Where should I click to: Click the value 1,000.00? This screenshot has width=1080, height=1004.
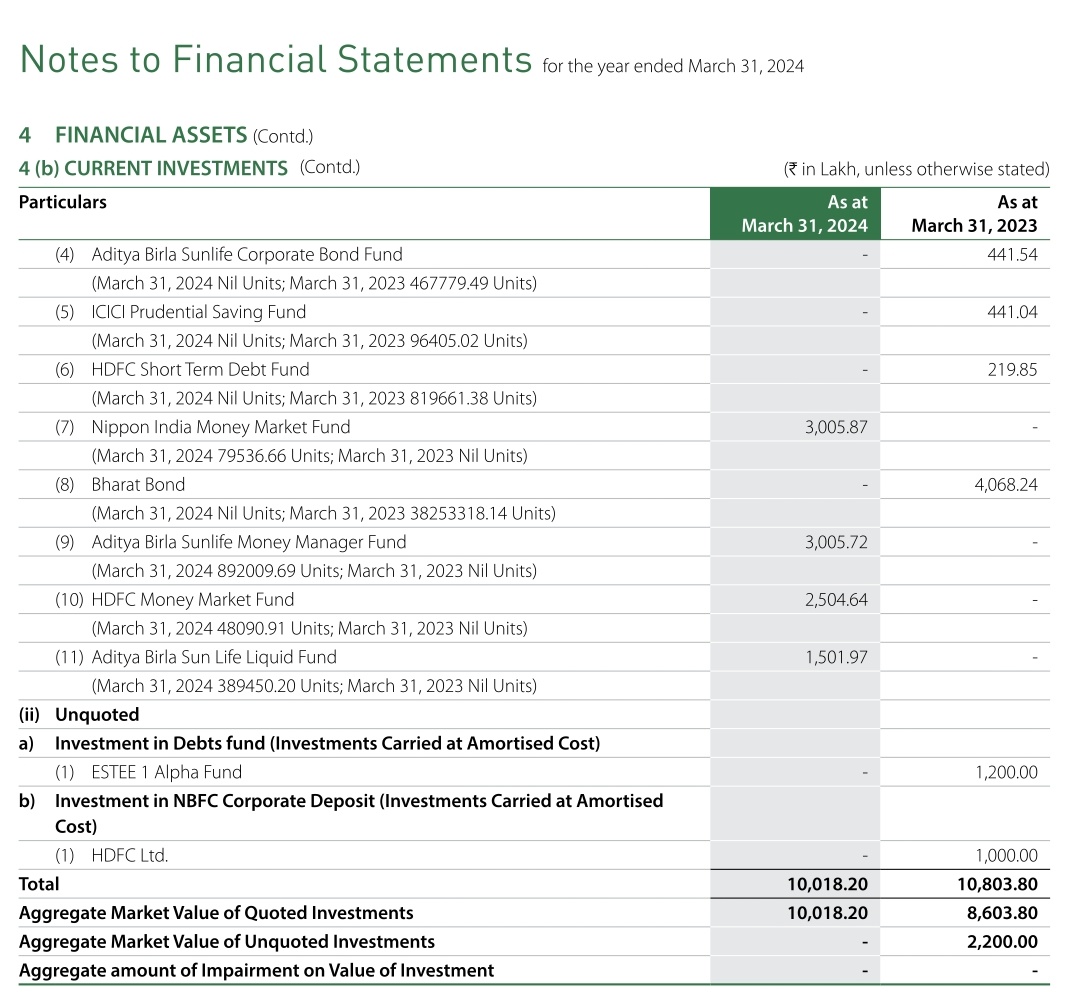(x=1006, y=855)
